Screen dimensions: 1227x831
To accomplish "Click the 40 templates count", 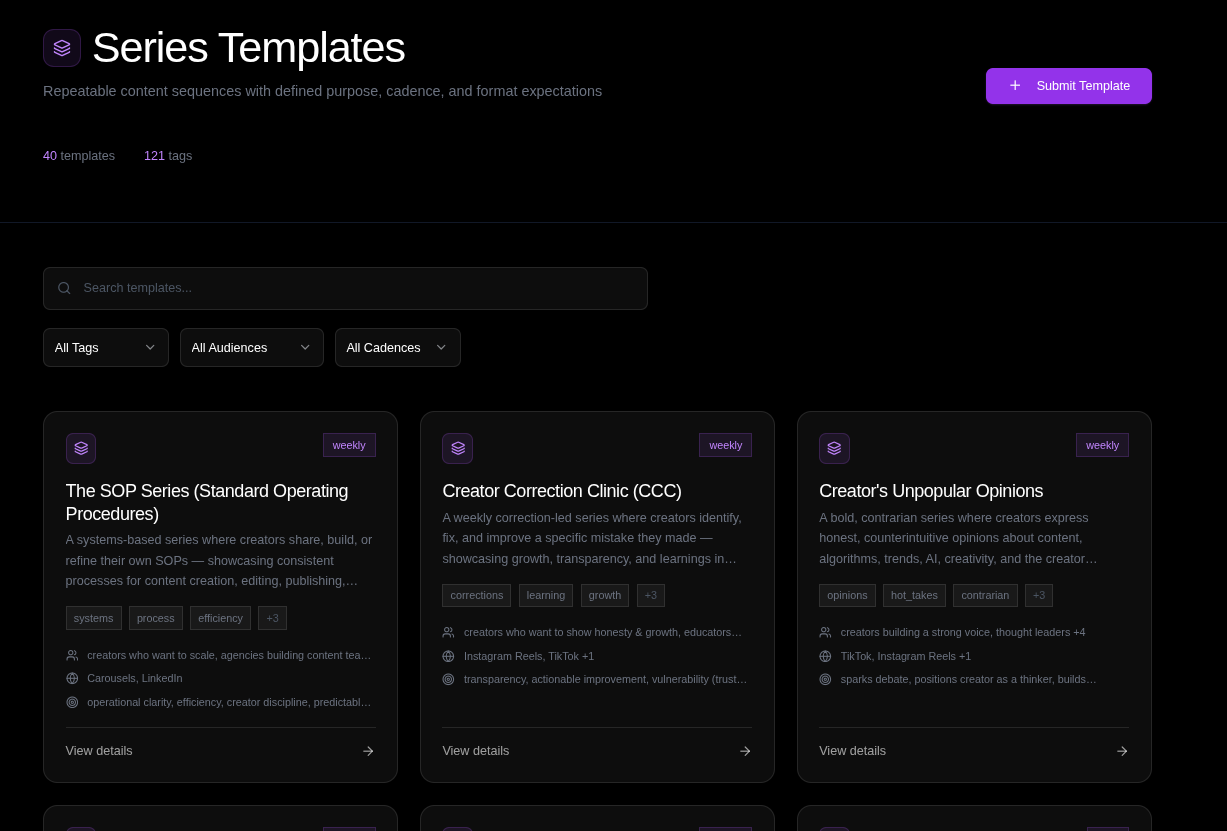I will coord(79,156).
